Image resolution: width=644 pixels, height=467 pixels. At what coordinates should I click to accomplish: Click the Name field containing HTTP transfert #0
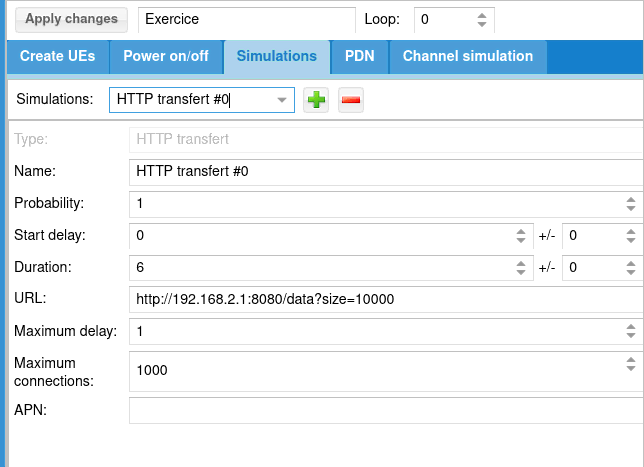point(385,172)
